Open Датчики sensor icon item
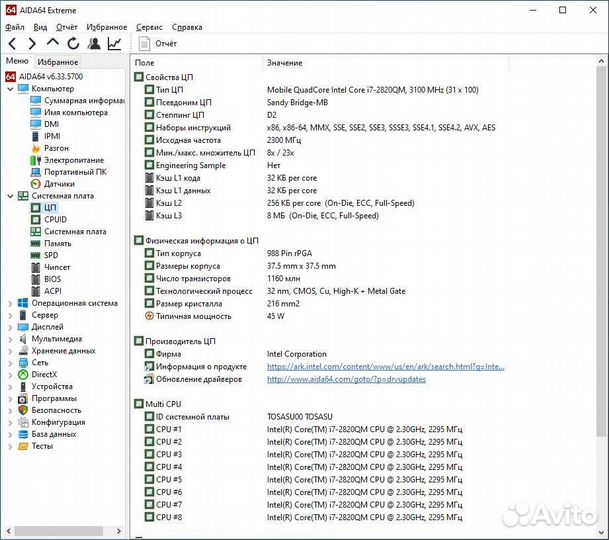This screenshot has height=540, width=609. pyautogui.click(x=36, y=184)
